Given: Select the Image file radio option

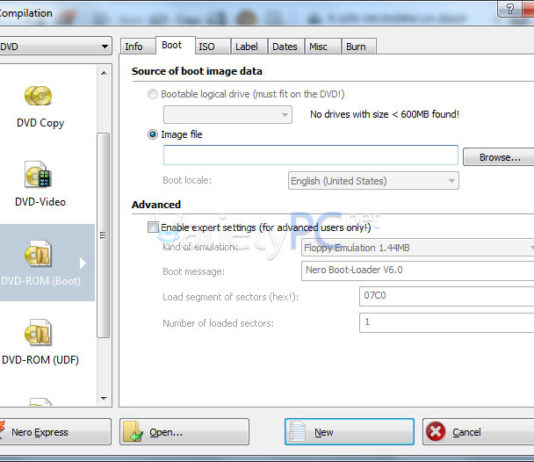Looking at the screenshot, I should click(x=152, y=134).
